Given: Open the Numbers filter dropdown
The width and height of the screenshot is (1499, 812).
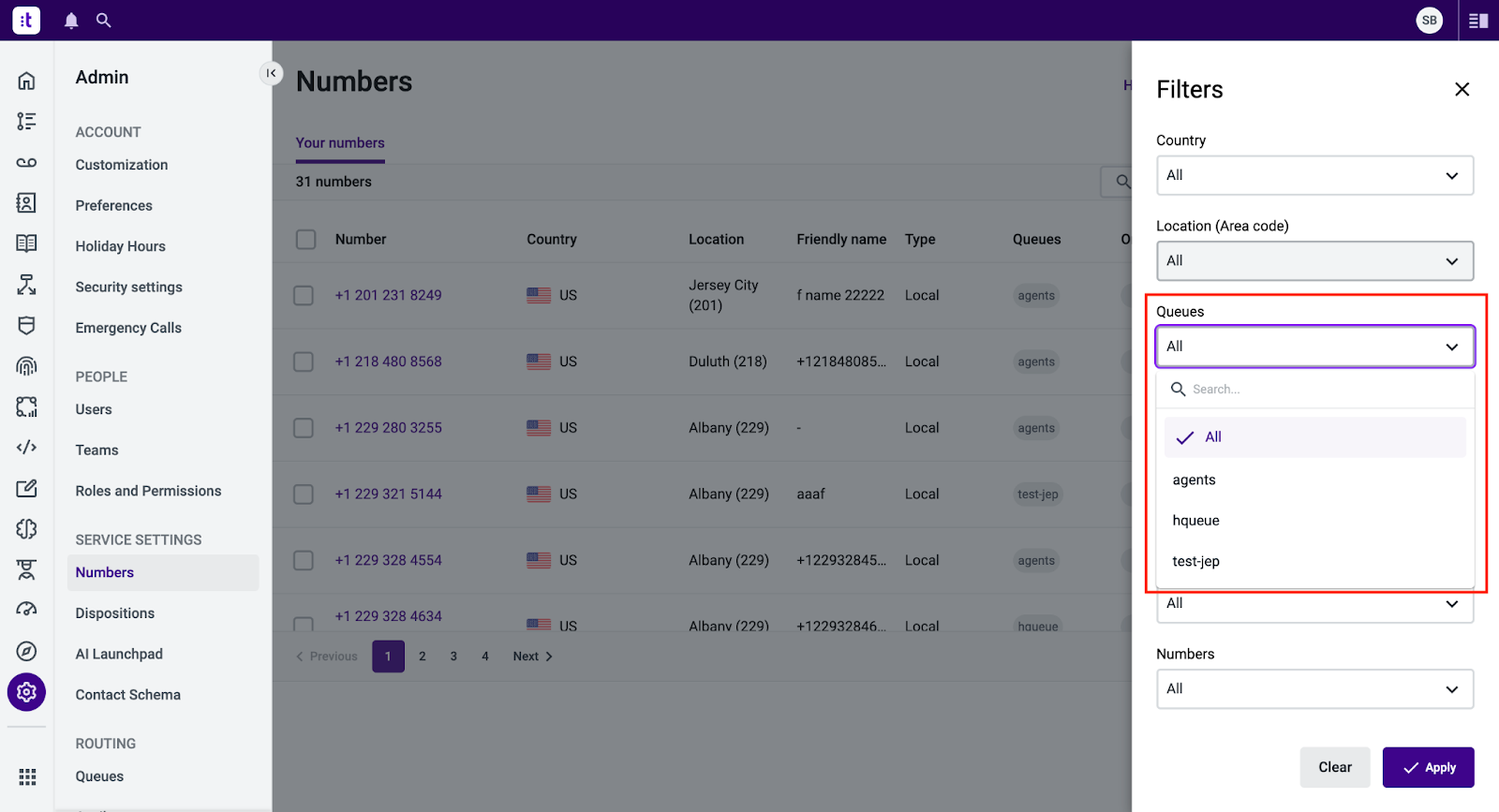Looking at the screenshot, I should point(1314,688).
